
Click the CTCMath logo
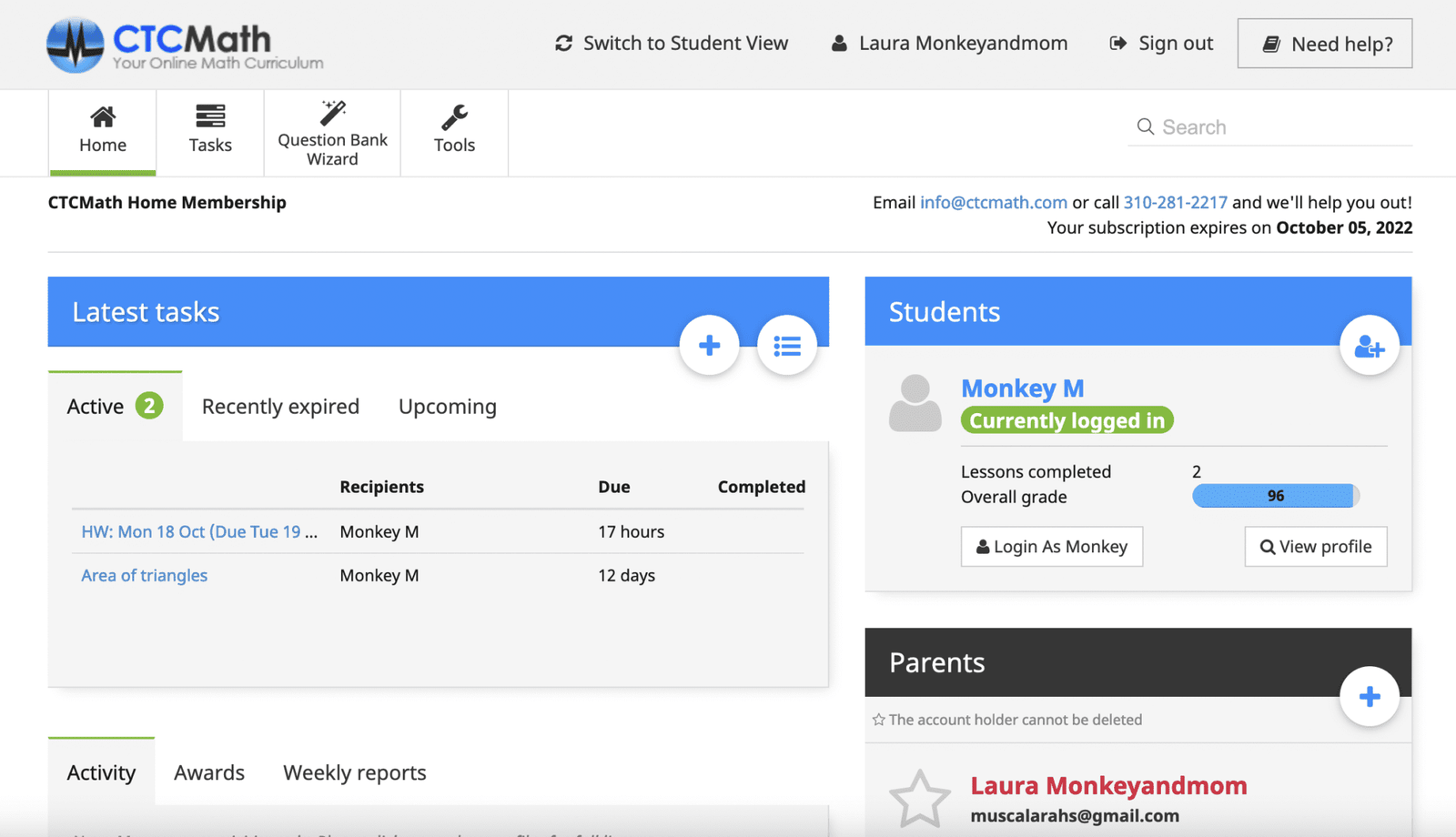pyautogui.click(x=185, y=45)
